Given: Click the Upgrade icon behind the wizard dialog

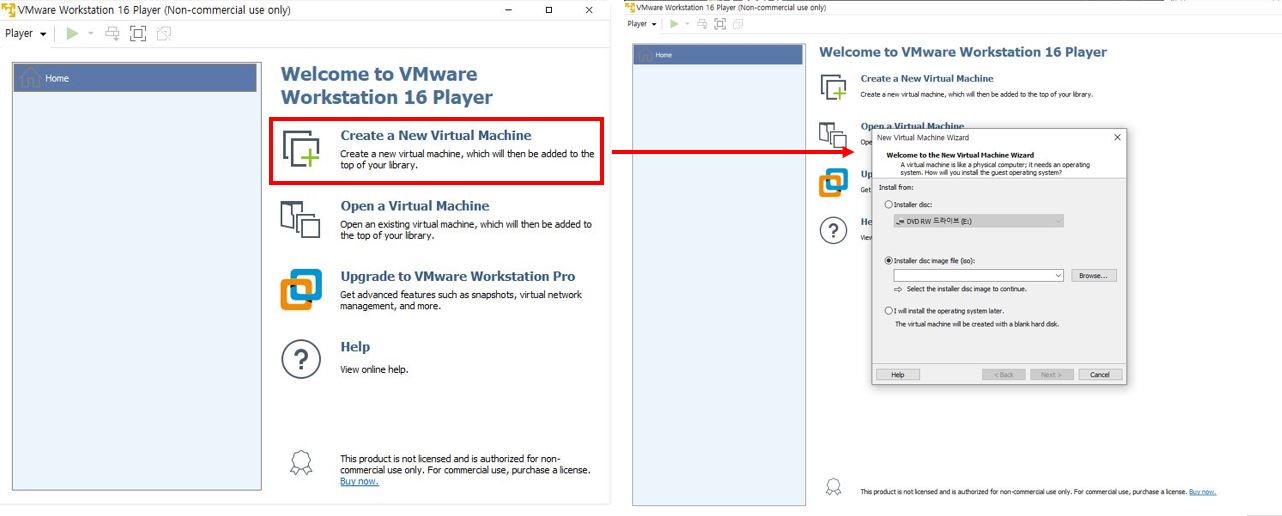Looking at the screenshot, I should click(832, 183).
